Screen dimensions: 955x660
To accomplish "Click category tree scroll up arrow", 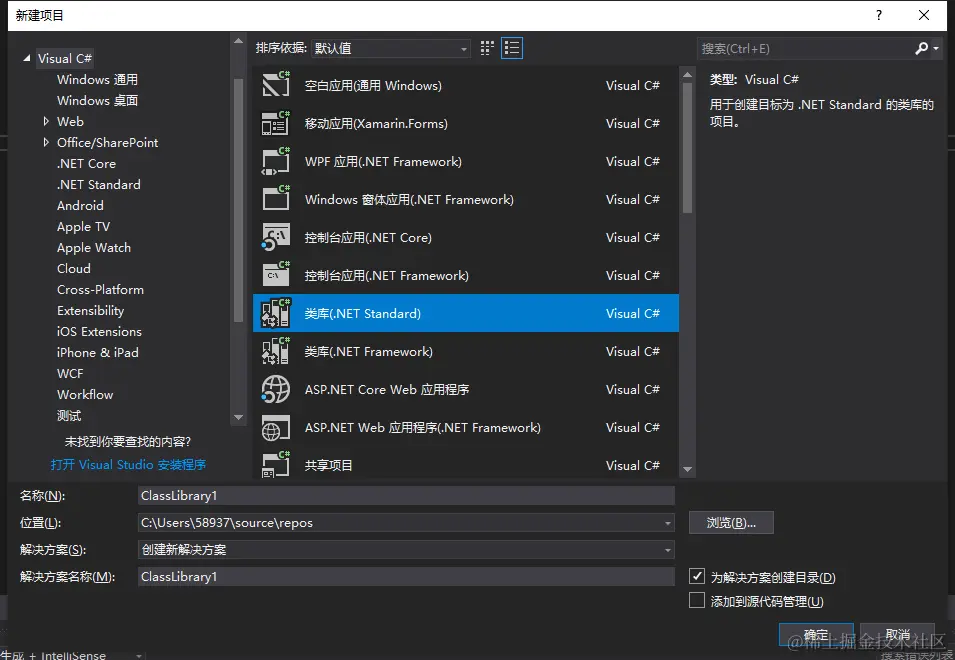I will (x=239, y=41).
